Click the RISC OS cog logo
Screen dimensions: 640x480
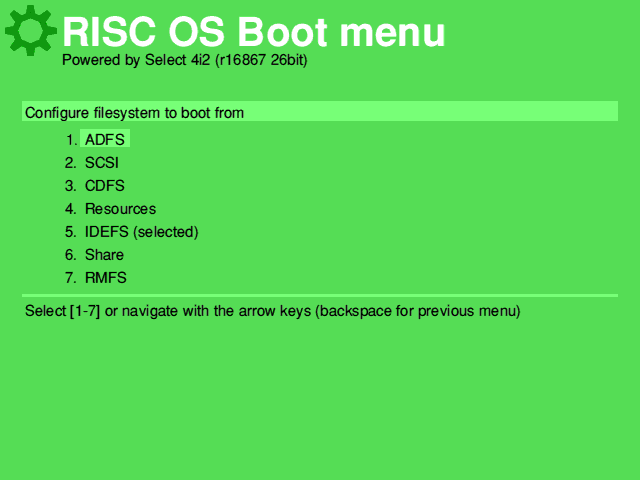tap(31, 31)
